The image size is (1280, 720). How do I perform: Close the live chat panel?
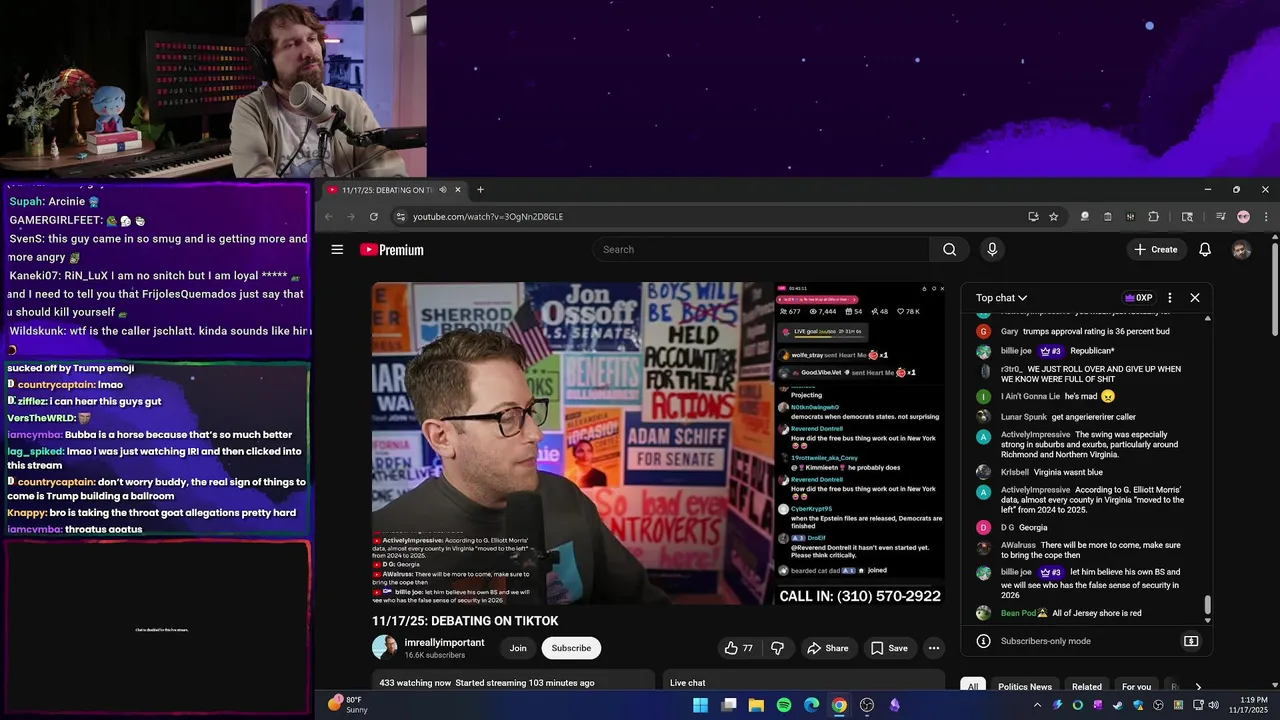[x=1195, y=298]
